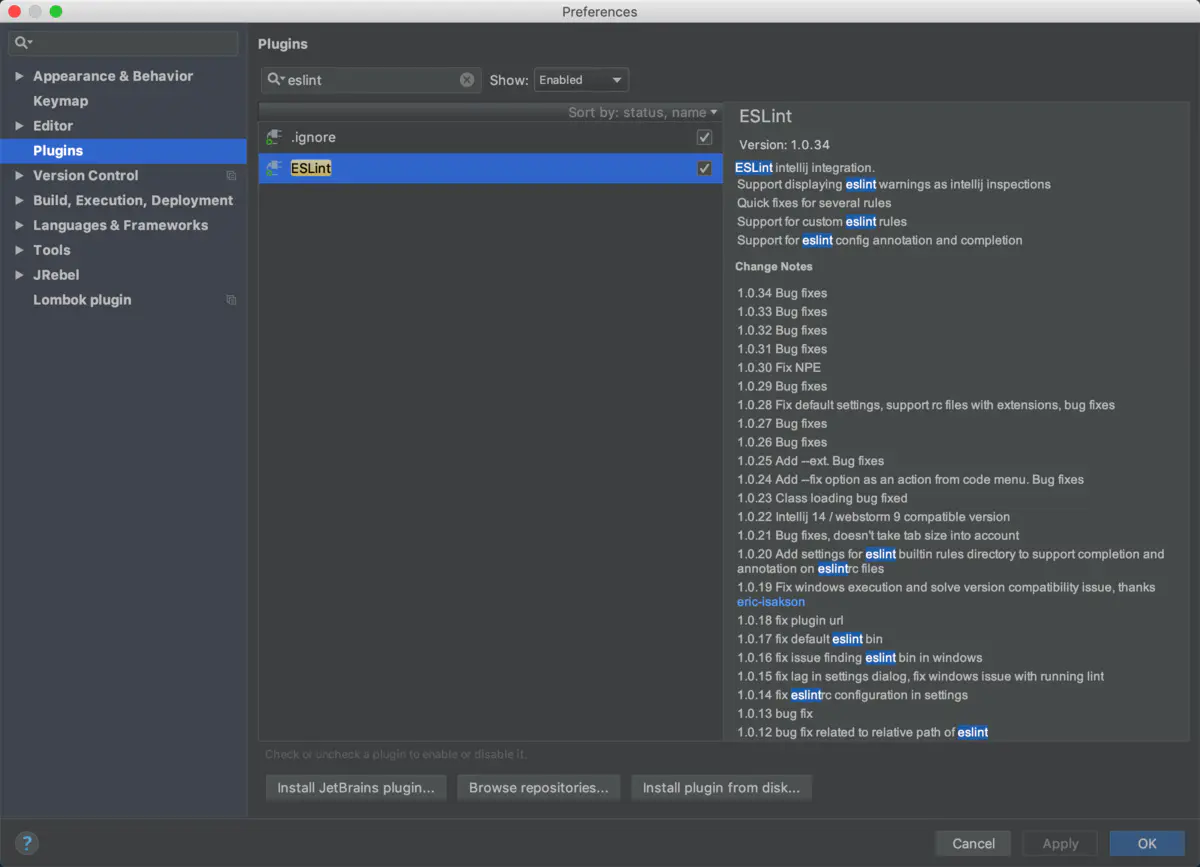1200x867 pixels.
Task: Select the JRebel settings entry
Action: coord(56,275)
